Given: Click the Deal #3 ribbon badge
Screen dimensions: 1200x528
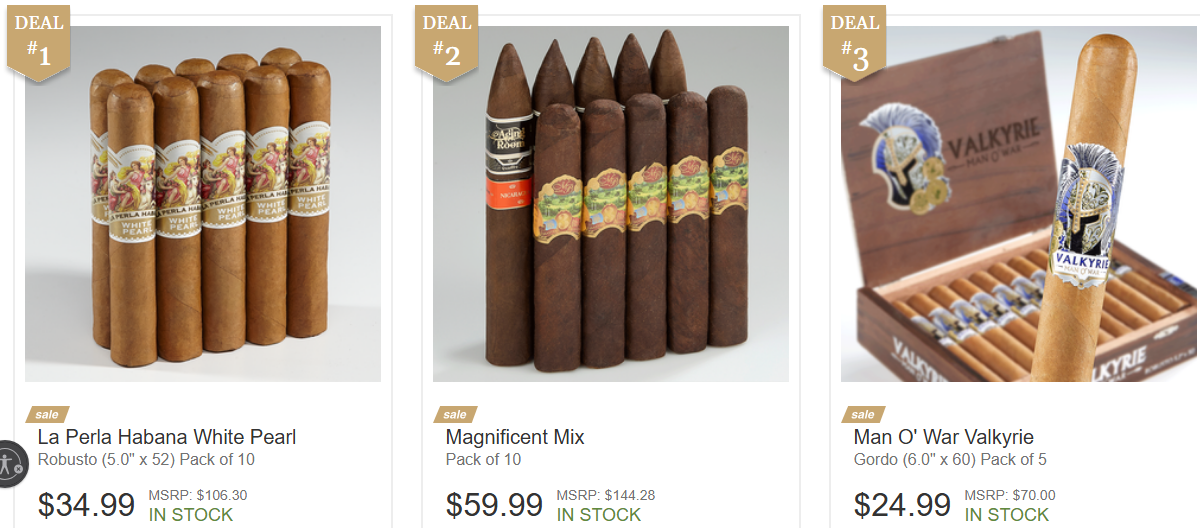Looking at the screenshot, I should pyautogui.click(x=855, y=42).
